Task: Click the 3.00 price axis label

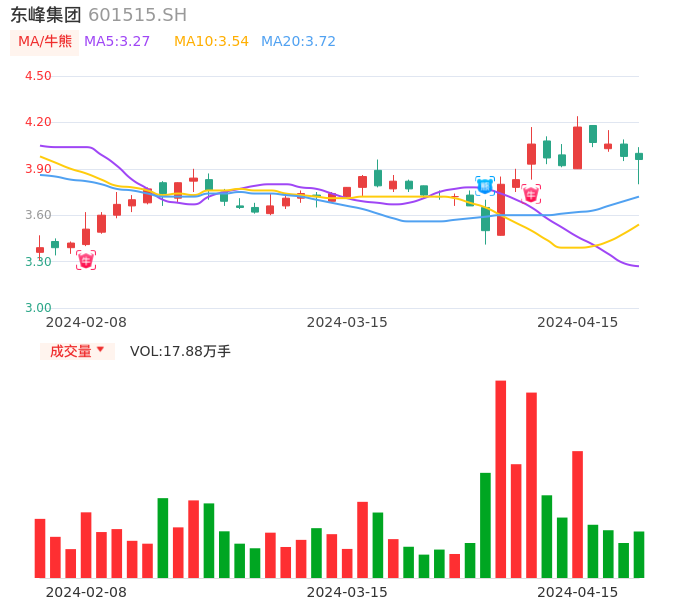Action: pos(38,308)
